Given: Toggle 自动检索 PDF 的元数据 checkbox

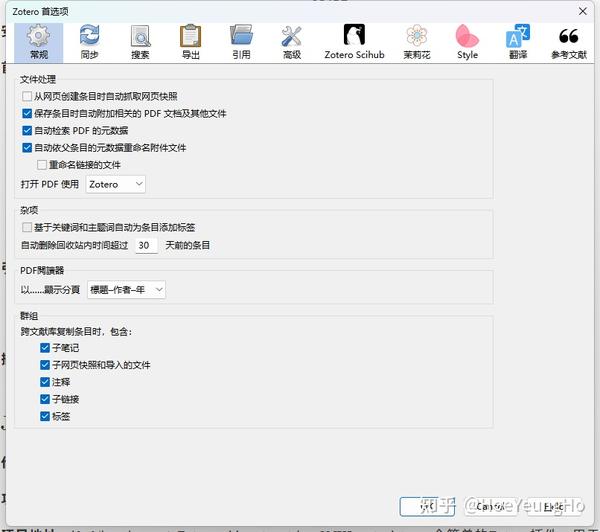Looking at the screenshot, I should click(27, 131).
